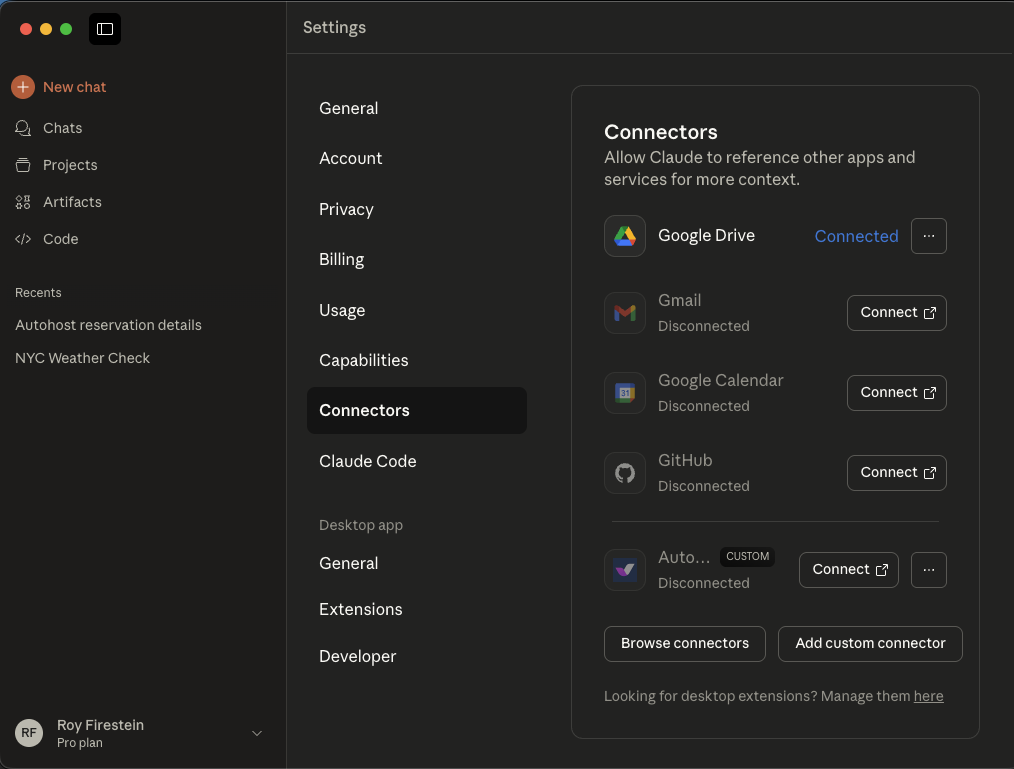Open the custom connector's options menu

pyautogui.click(x=928, y=569)
